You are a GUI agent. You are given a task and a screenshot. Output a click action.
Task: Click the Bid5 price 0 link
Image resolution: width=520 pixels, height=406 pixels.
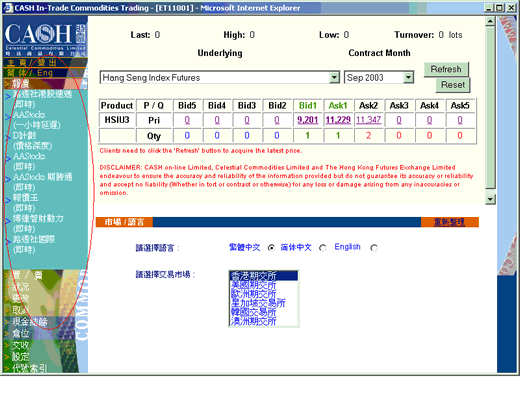(x=187, y=120)
